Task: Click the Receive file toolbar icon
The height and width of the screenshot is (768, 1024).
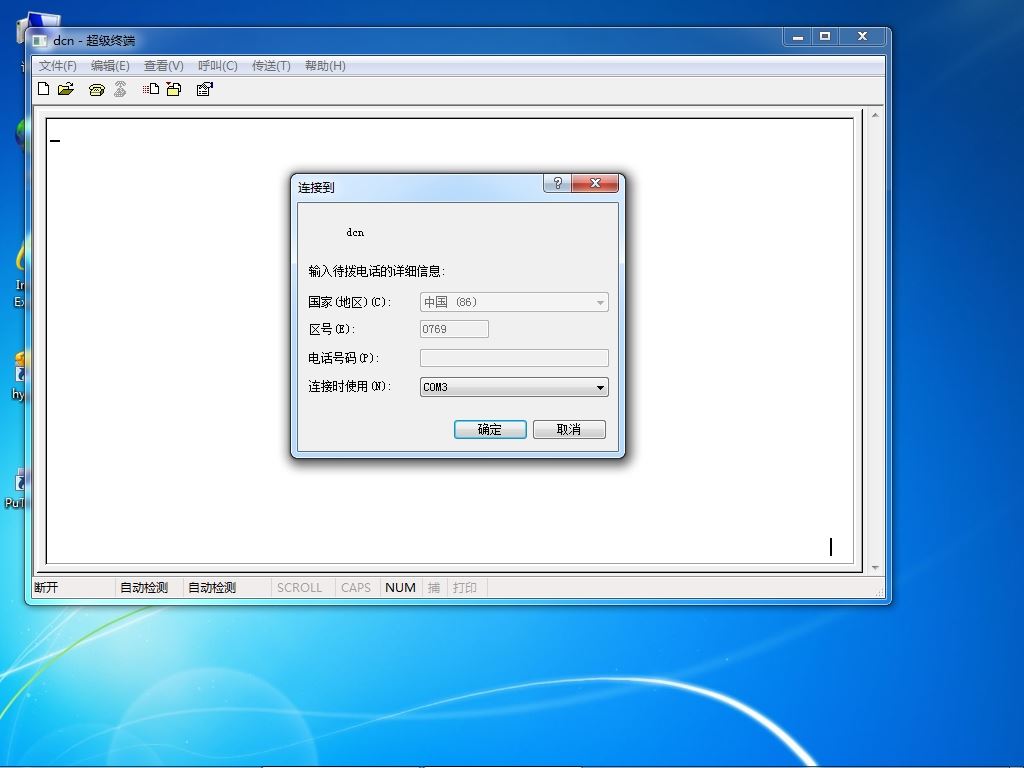Action: [x=174, y=89]
